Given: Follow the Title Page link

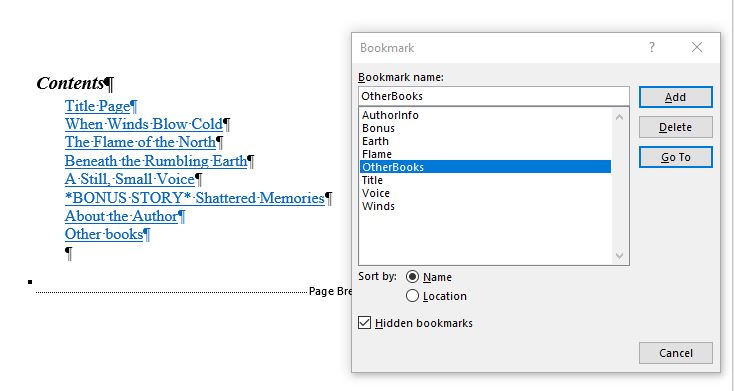Looking at the screenshot, I should coord(97,106).
